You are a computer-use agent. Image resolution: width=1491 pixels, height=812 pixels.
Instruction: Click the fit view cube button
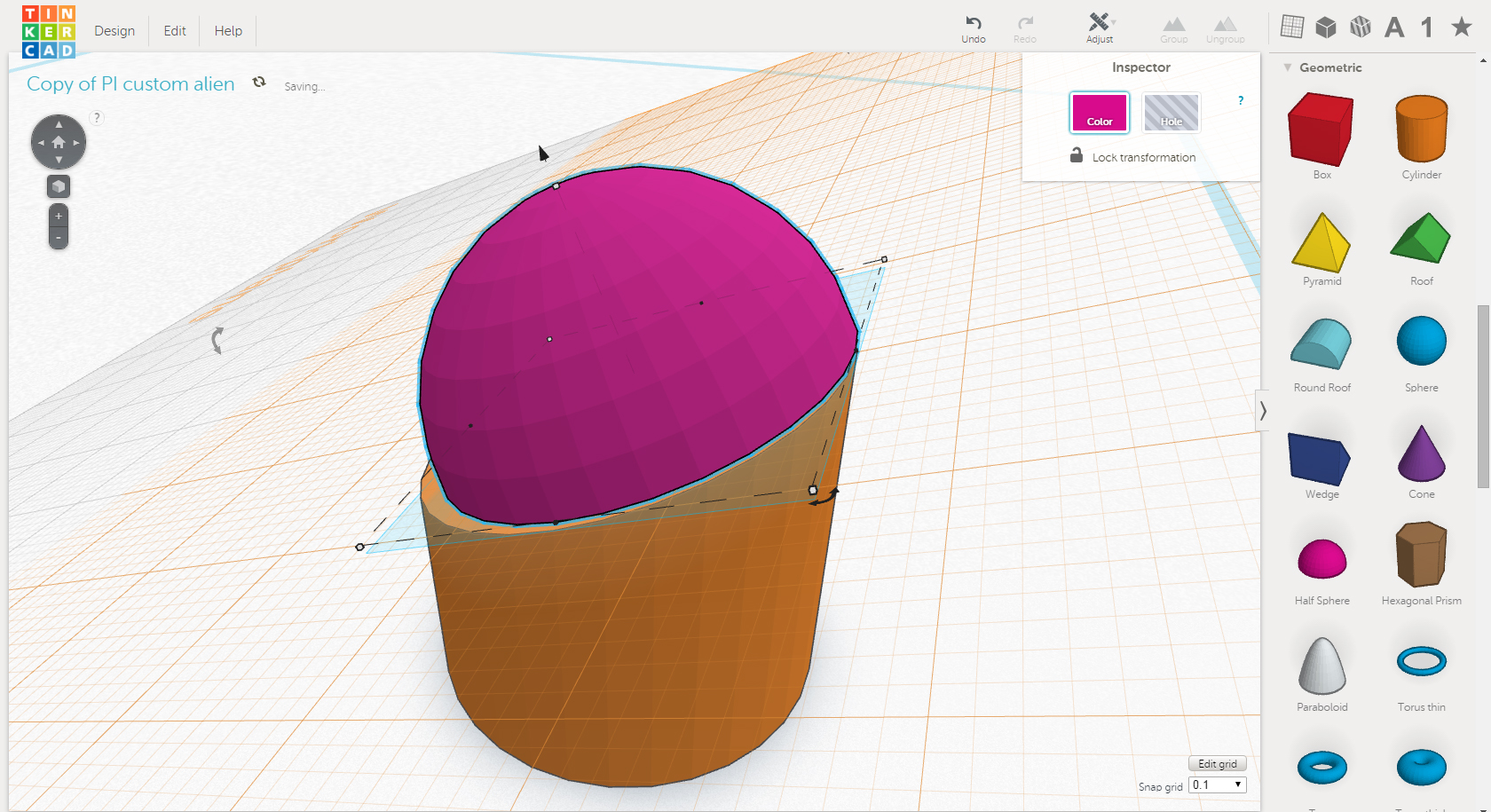(x=59, y=186)
